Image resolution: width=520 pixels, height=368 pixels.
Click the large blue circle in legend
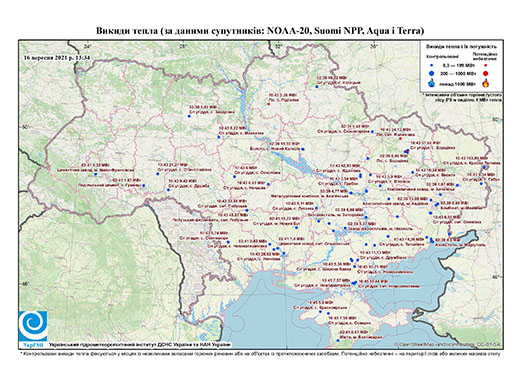431,73
